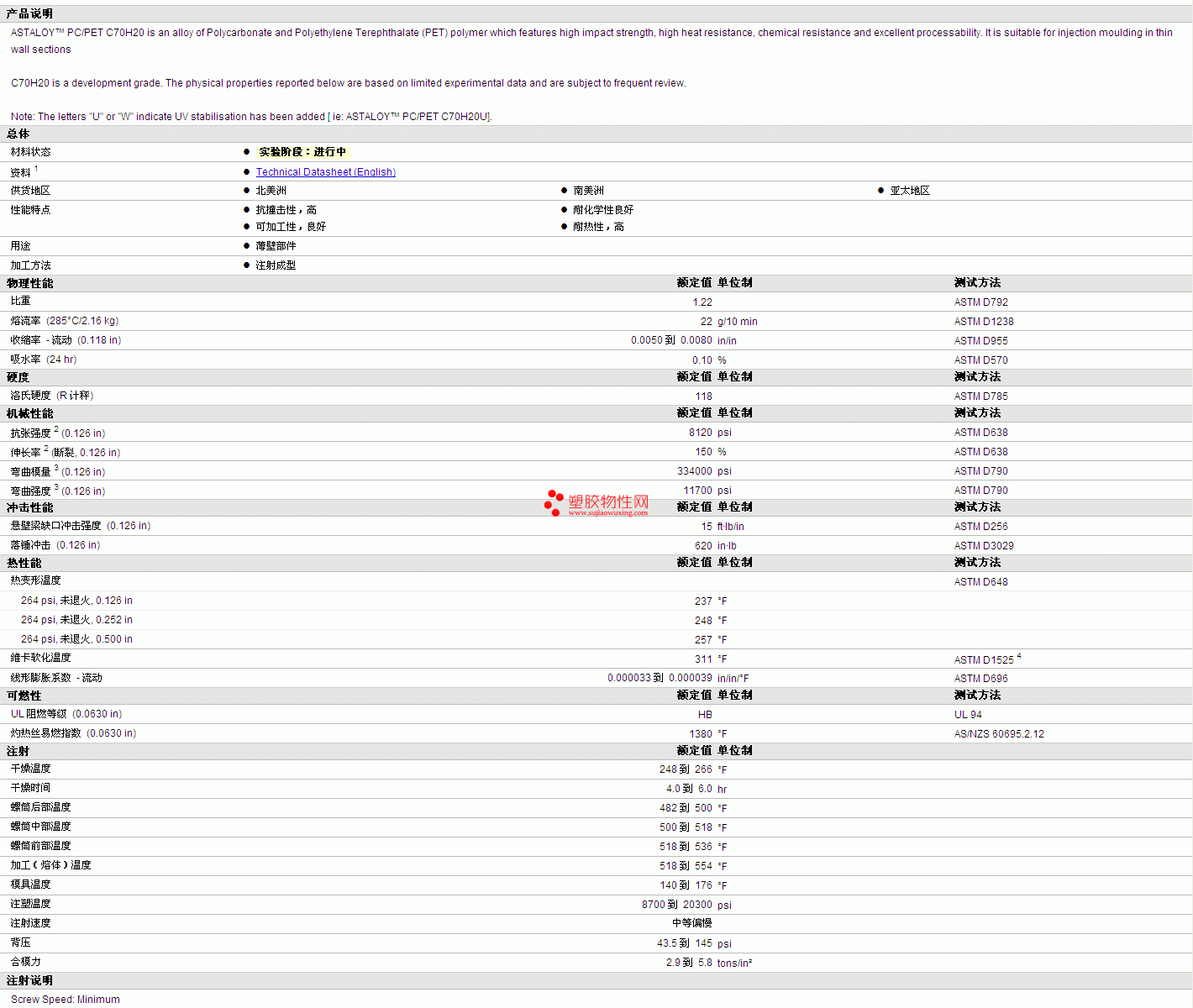Click the flexural strength value 11700

(698, 491)
